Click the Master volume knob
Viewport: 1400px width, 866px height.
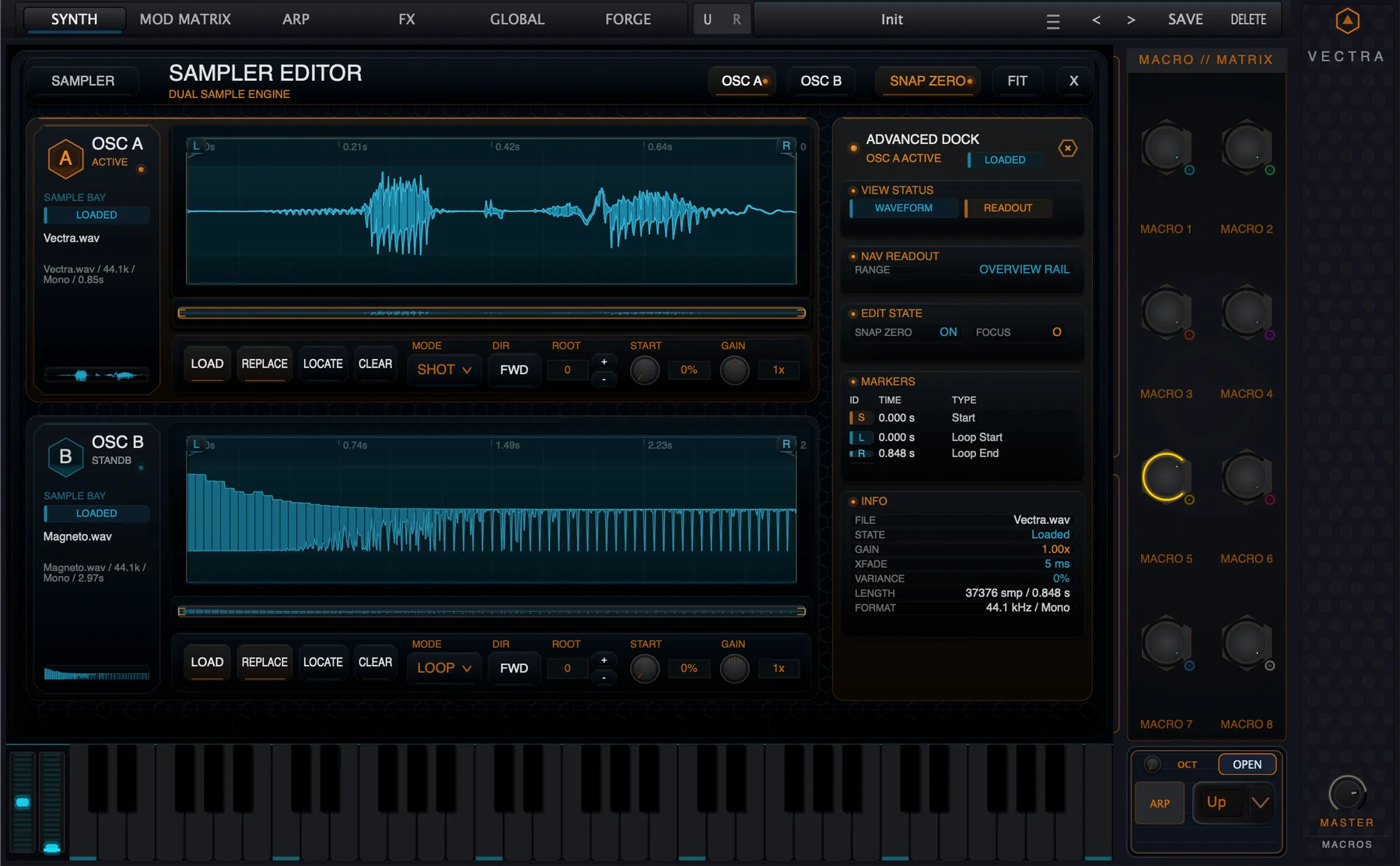click(1347, 794)
